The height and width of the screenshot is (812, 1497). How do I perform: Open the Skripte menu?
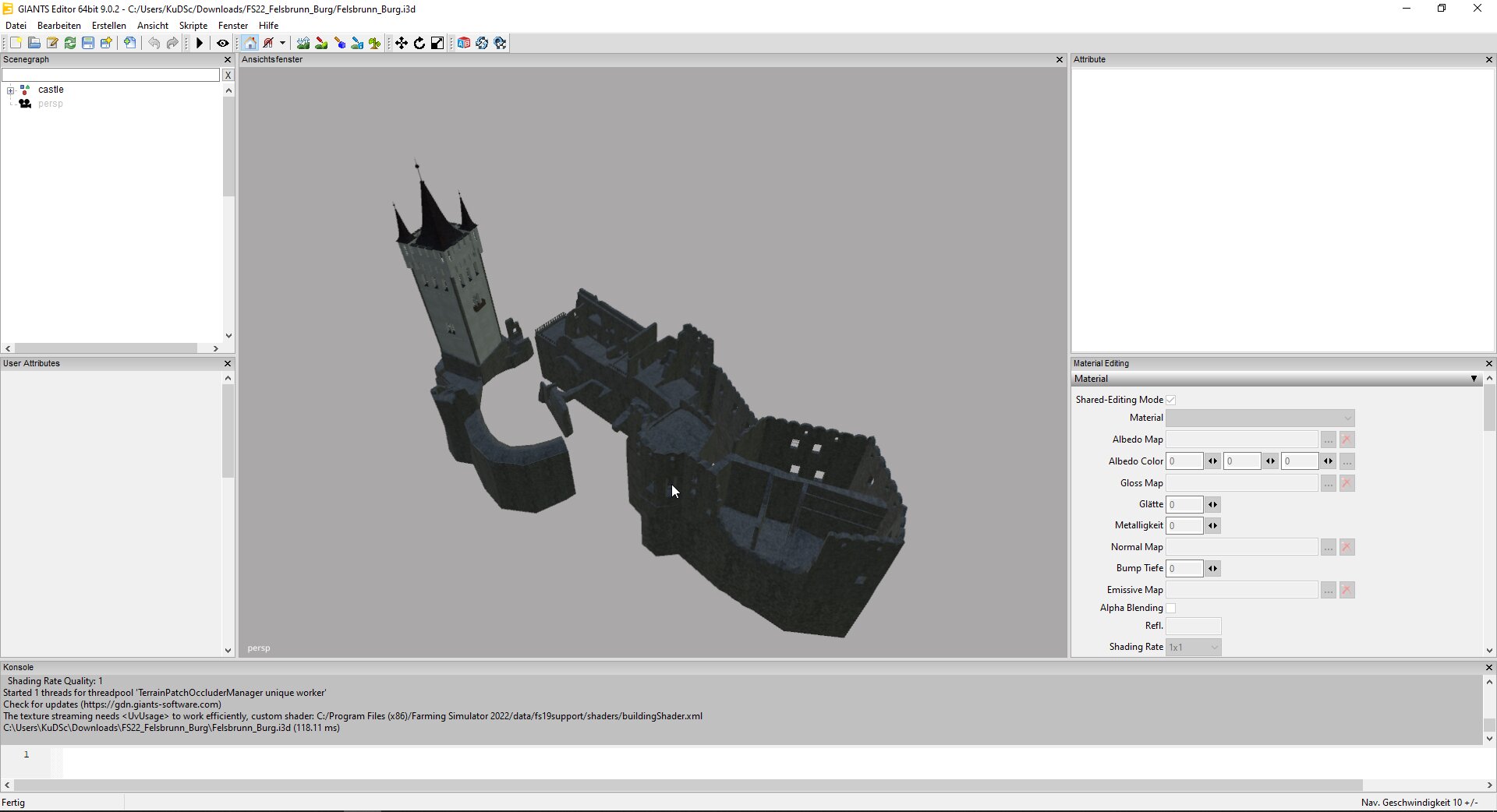193,26
